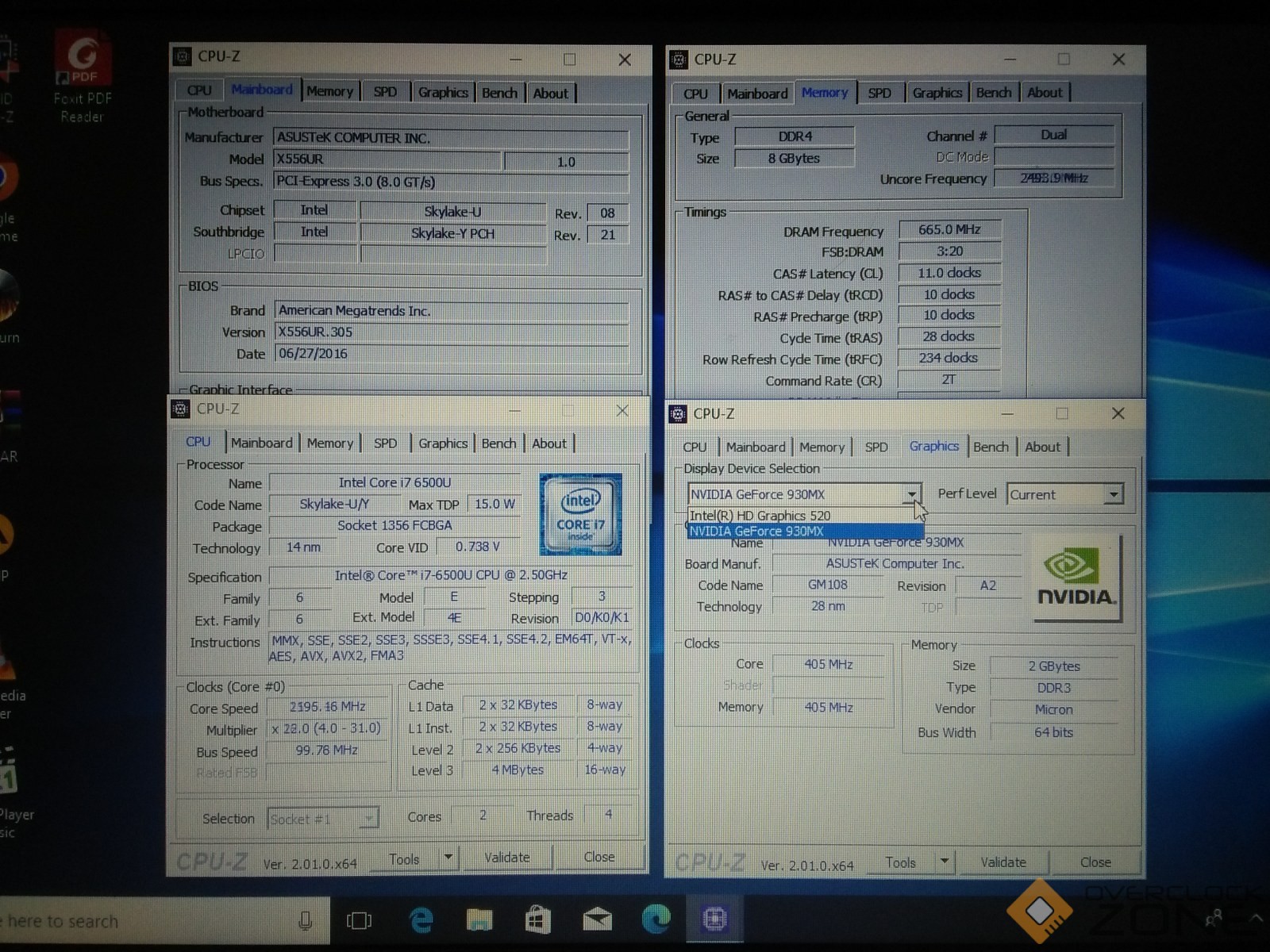Image resolution: width=1270 pixels, height=952 pixels.
Task: Click CPU-Z title icon of Graphics window
Action: coord(678,413)
